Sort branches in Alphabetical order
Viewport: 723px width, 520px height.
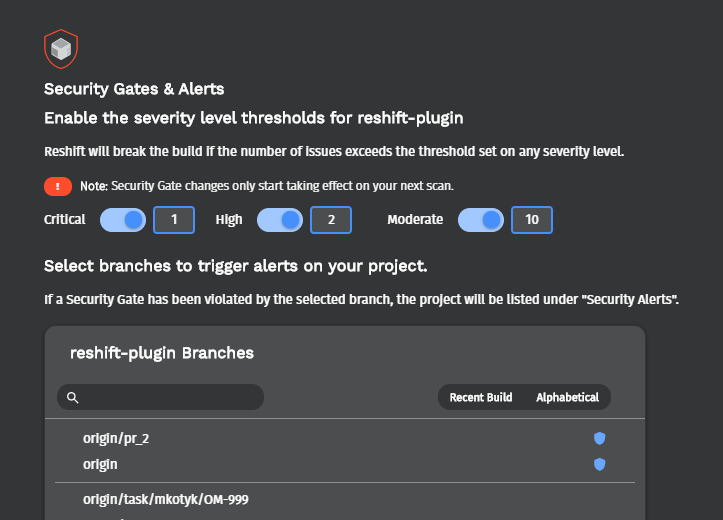click(568, 397)
